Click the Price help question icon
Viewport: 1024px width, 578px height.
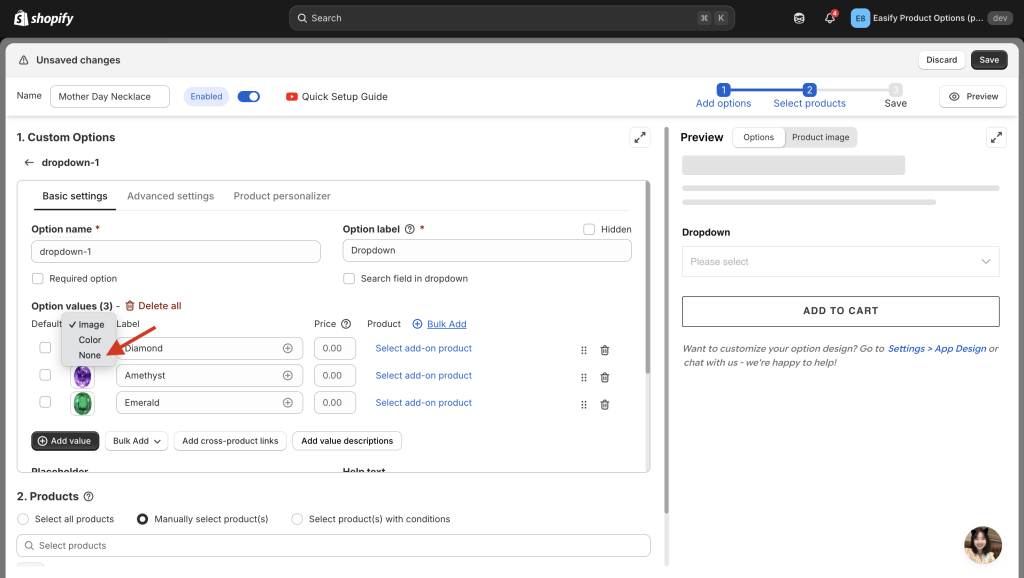346,324
